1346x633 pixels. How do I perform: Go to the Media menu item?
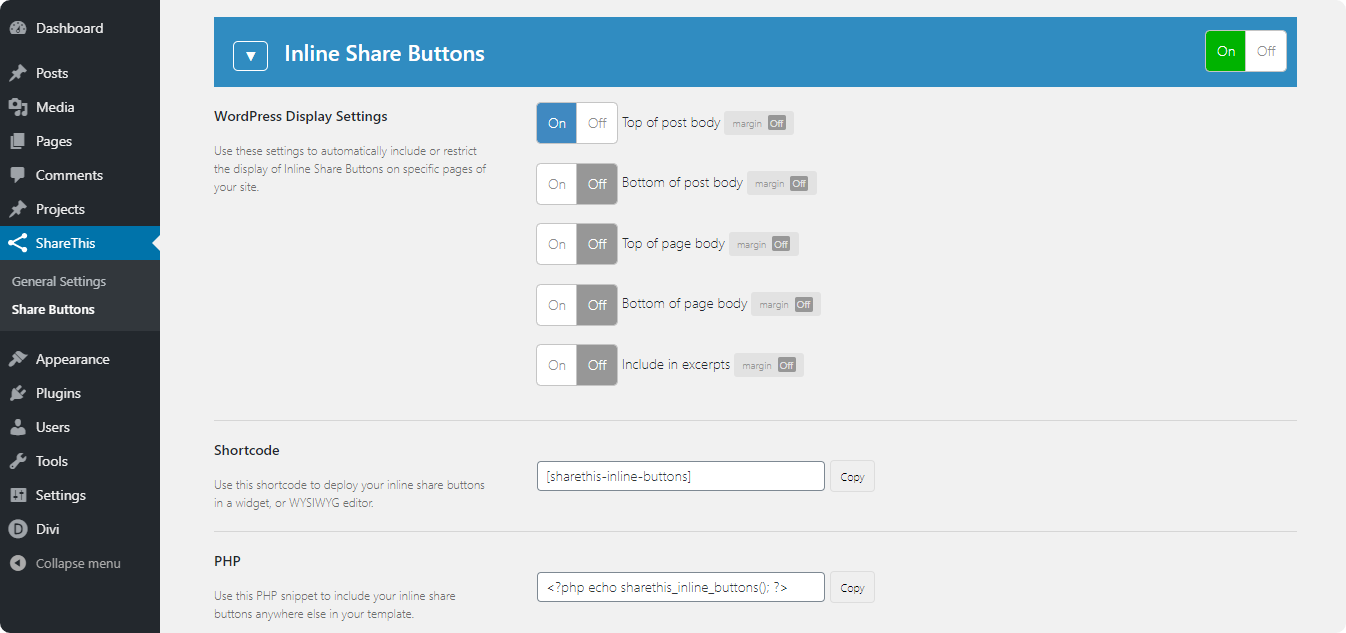point(80,107)
